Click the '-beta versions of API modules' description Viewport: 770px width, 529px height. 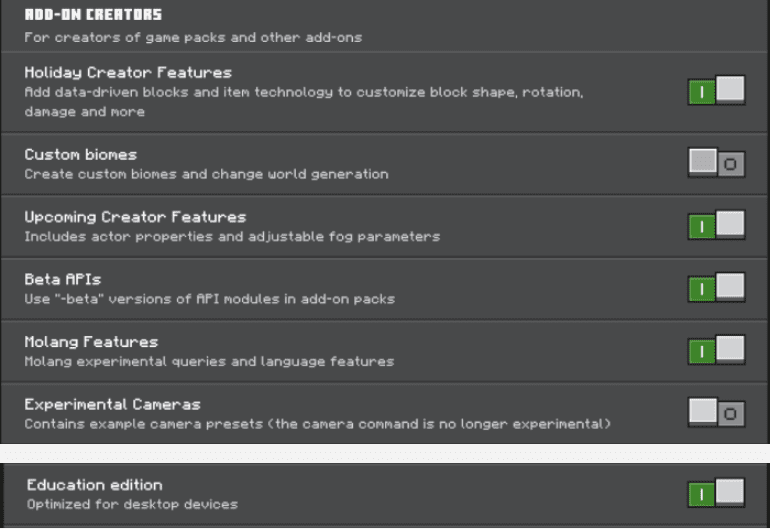click(210, 299)
